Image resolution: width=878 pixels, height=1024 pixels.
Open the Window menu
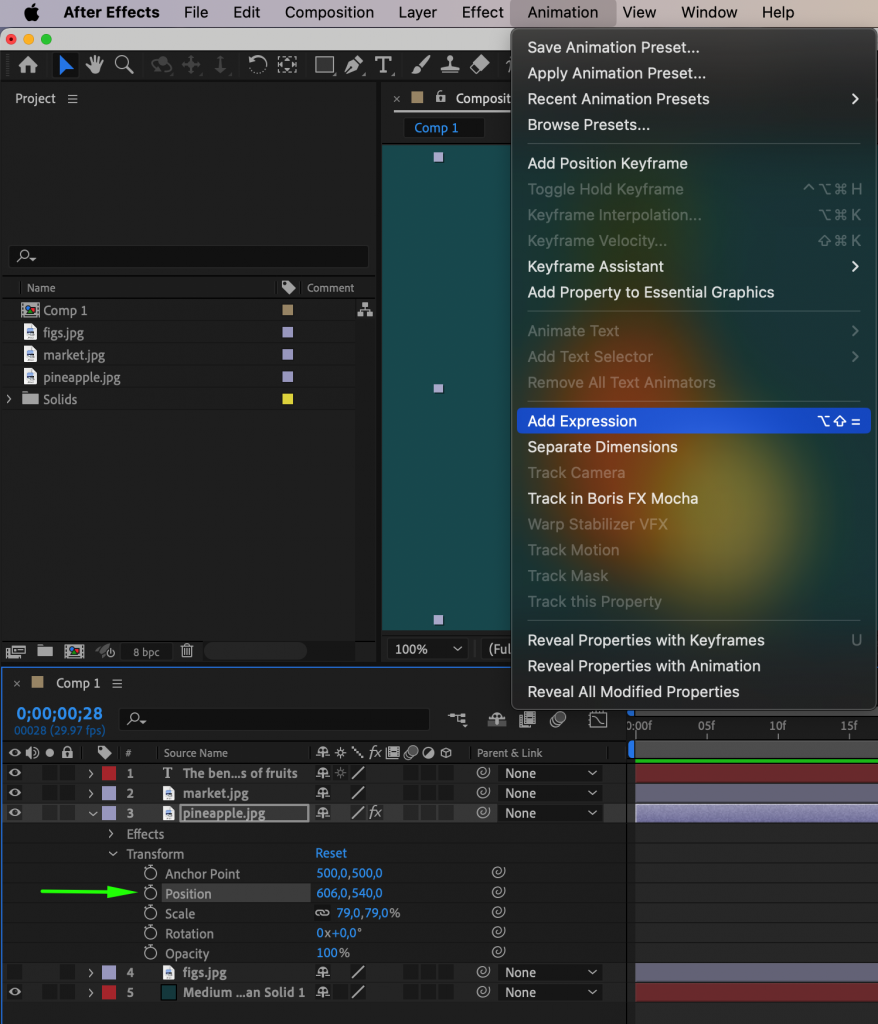(709, 12)
